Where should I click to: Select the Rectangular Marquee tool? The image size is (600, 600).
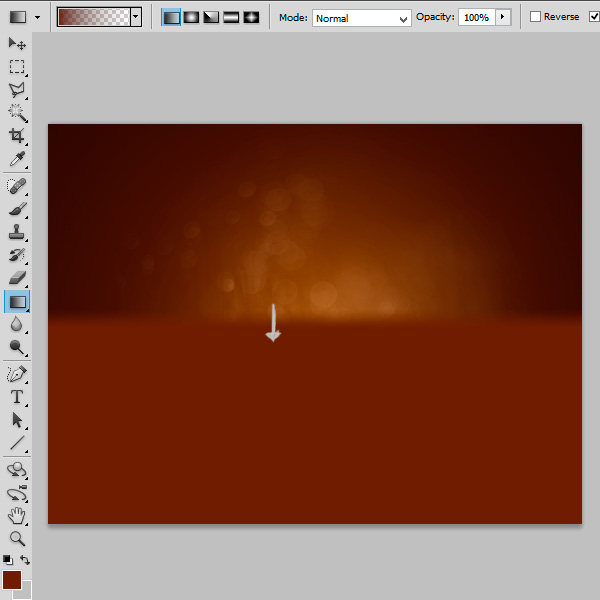point(17,67)
